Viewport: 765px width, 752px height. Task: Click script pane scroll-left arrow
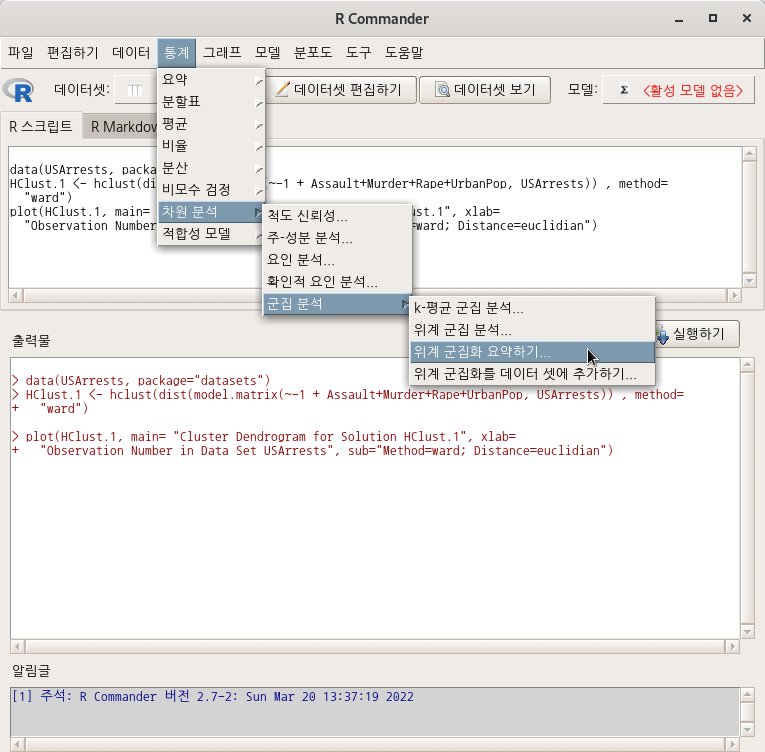16,295
